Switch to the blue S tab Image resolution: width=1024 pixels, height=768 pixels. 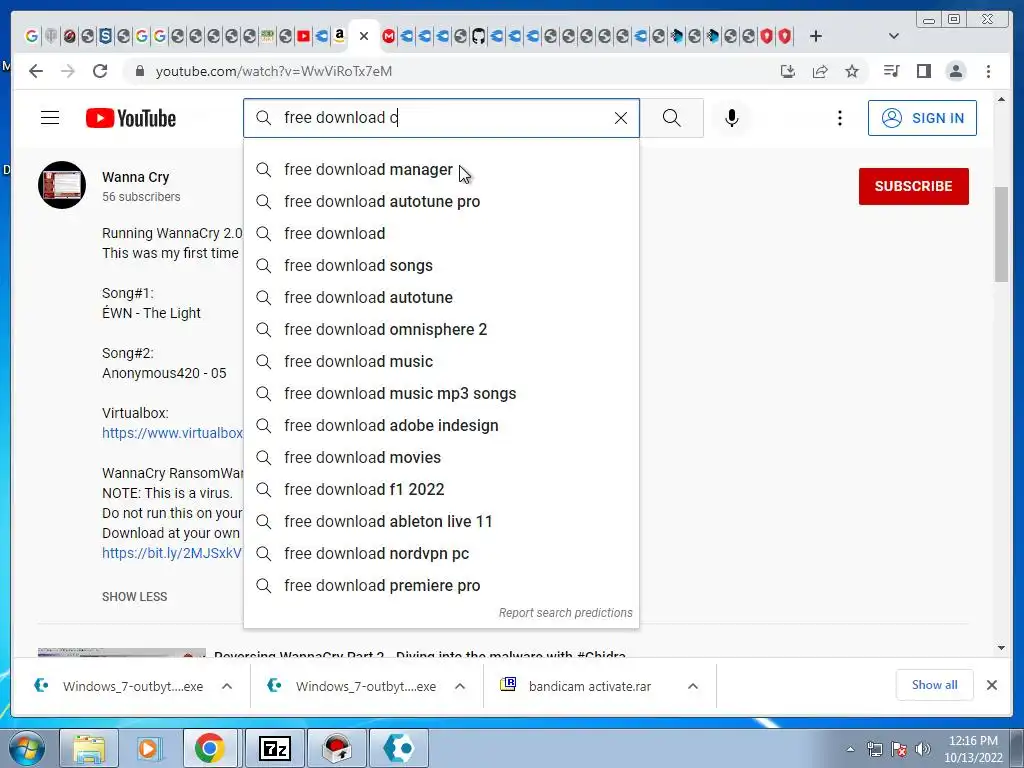coord(105,37)
